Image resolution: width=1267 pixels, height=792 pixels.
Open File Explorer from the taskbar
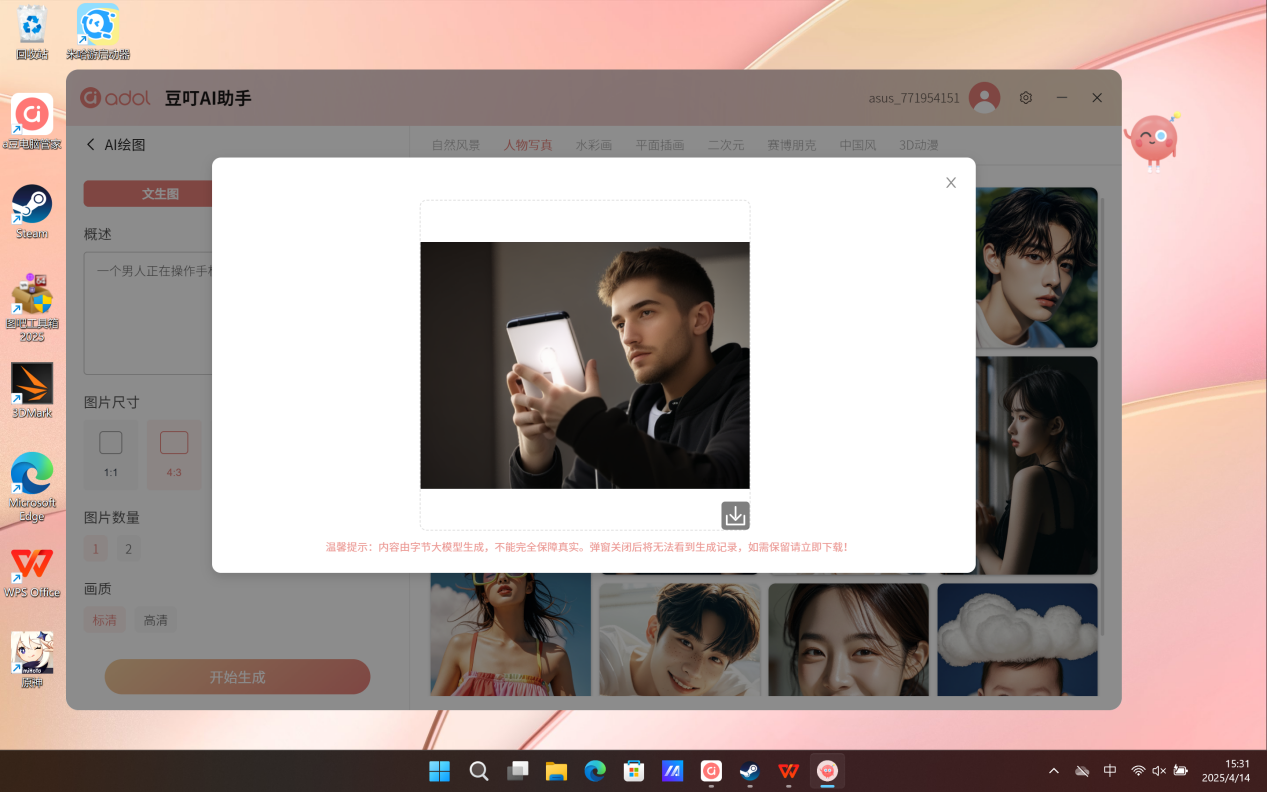pyautogui.click(x=556, y=771)
